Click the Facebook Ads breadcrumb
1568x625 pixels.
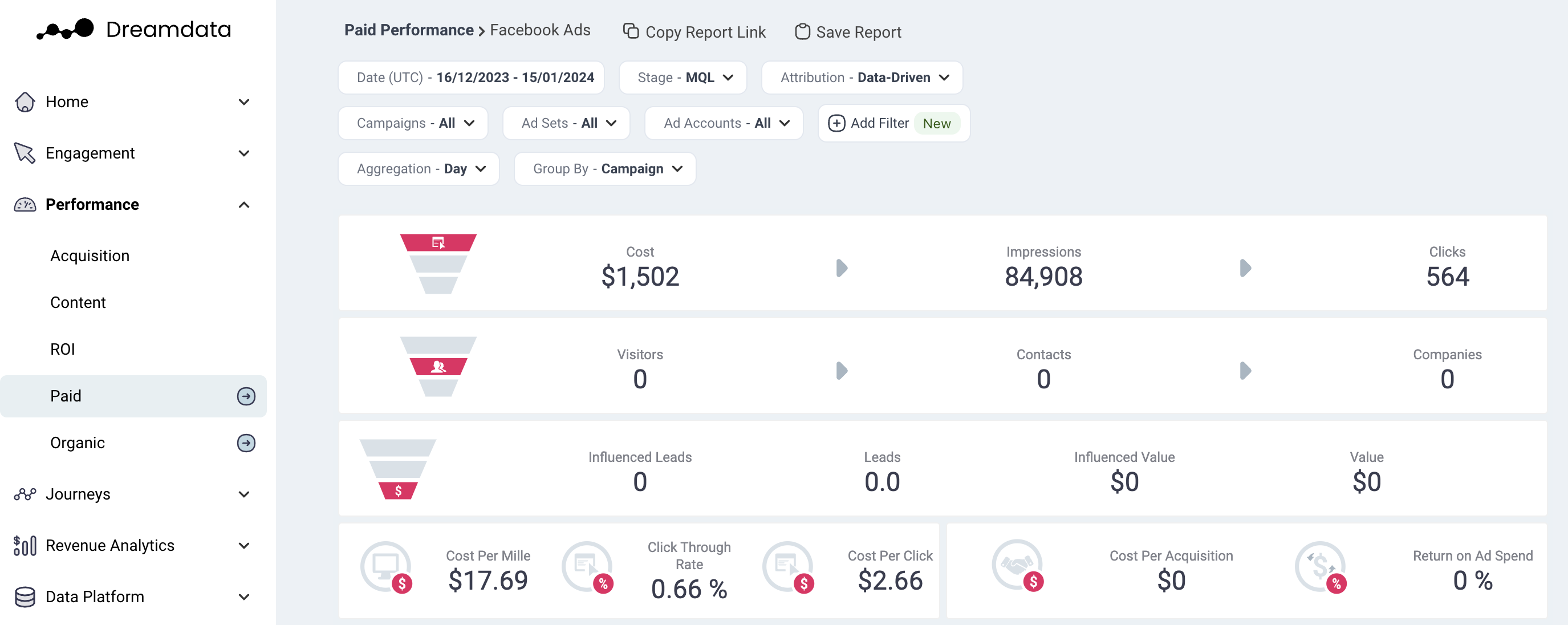[x=540, y=30]
